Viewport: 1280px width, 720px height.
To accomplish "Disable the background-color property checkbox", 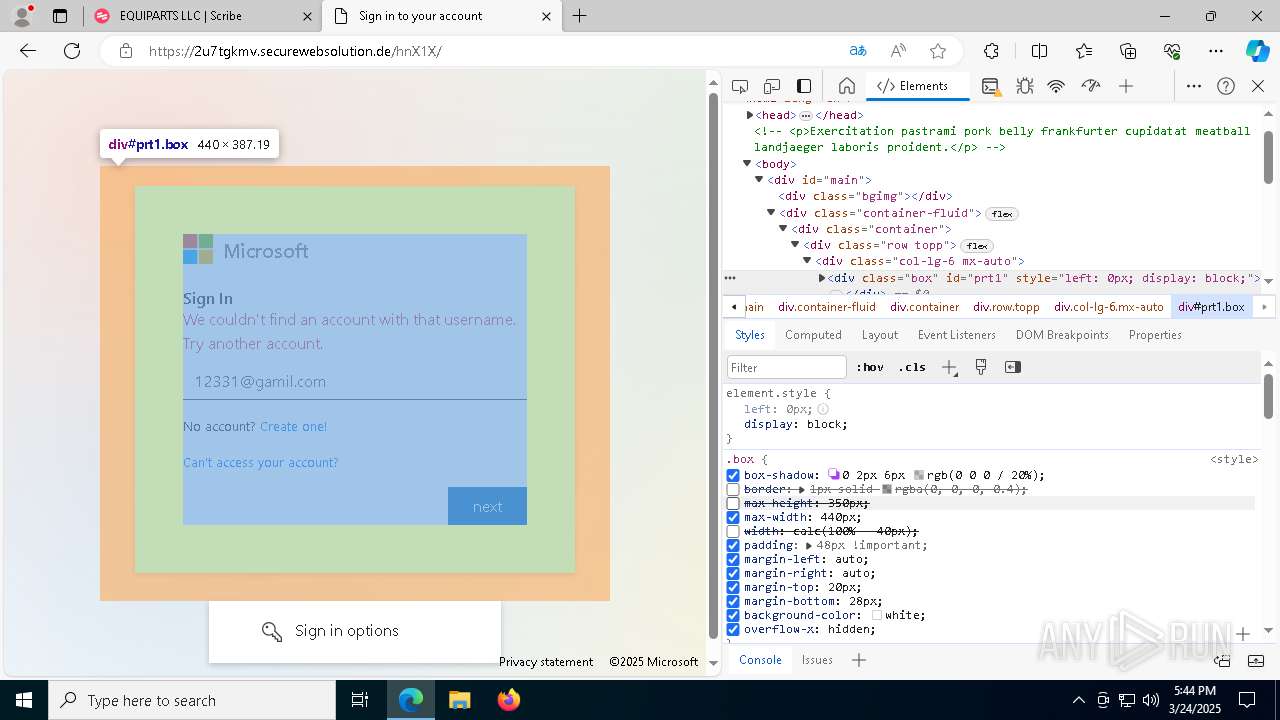I will 733,616.
